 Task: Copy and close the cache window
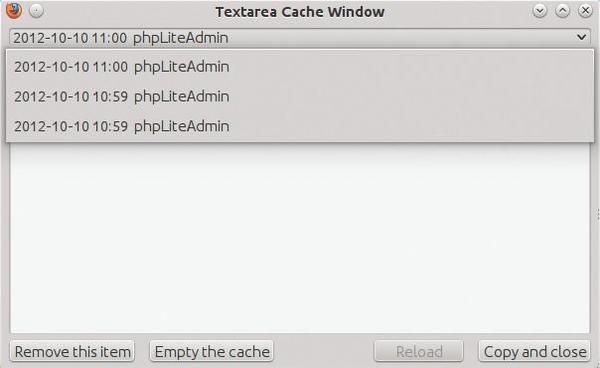point(535,351)
